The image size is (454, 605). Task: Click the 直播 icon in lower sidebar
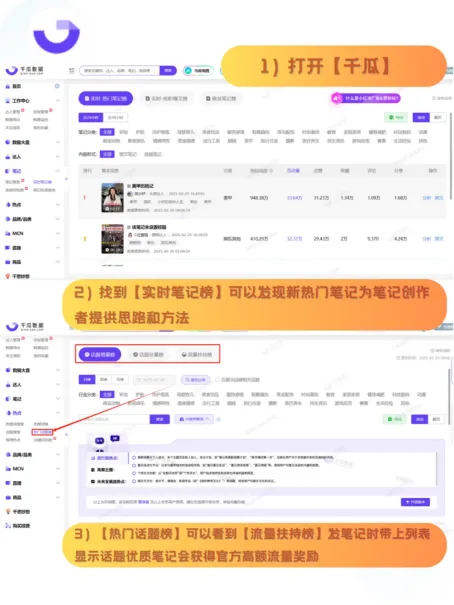[7, 483]
